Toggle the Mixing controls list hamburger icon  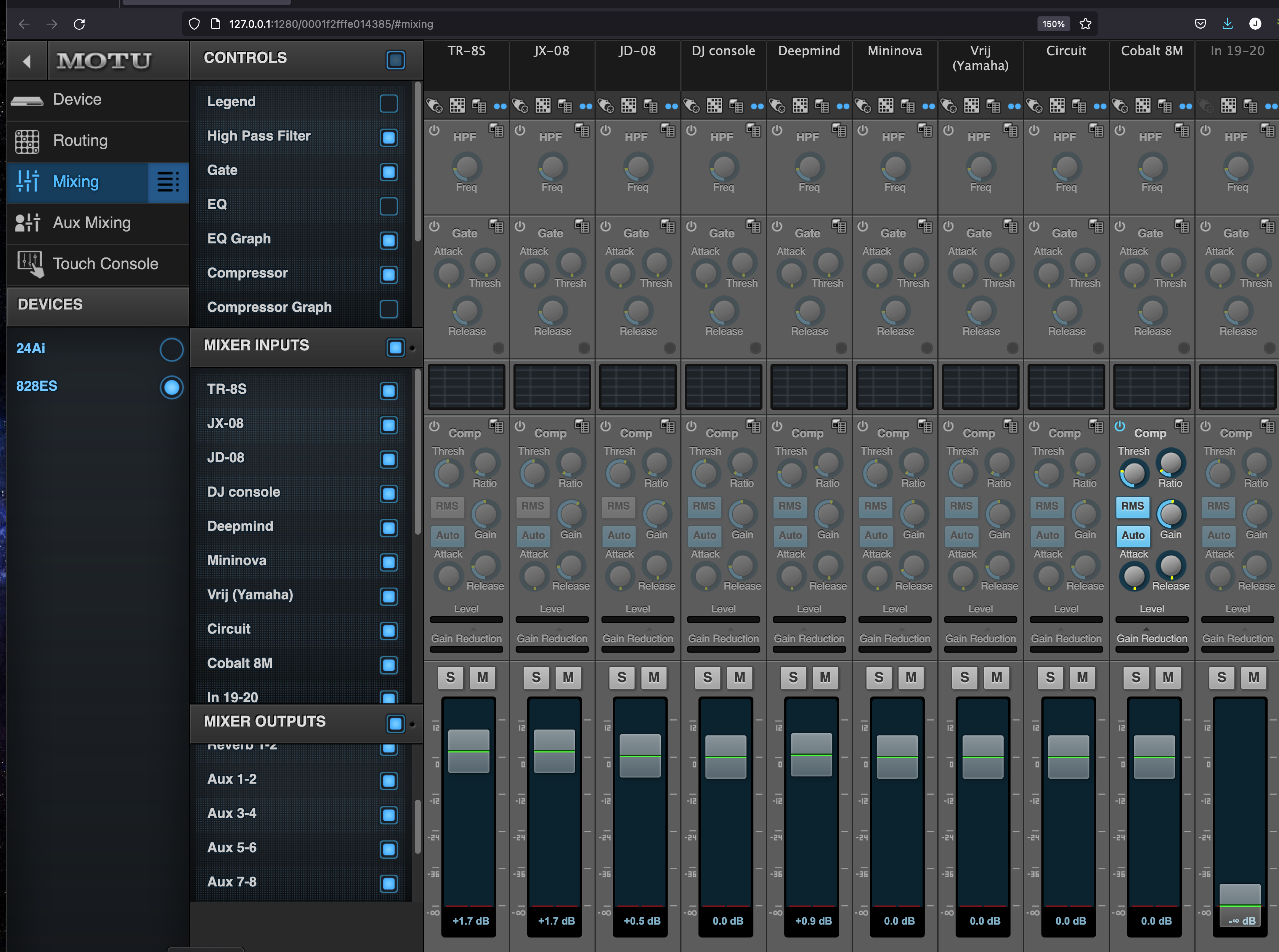click(168, 182)
